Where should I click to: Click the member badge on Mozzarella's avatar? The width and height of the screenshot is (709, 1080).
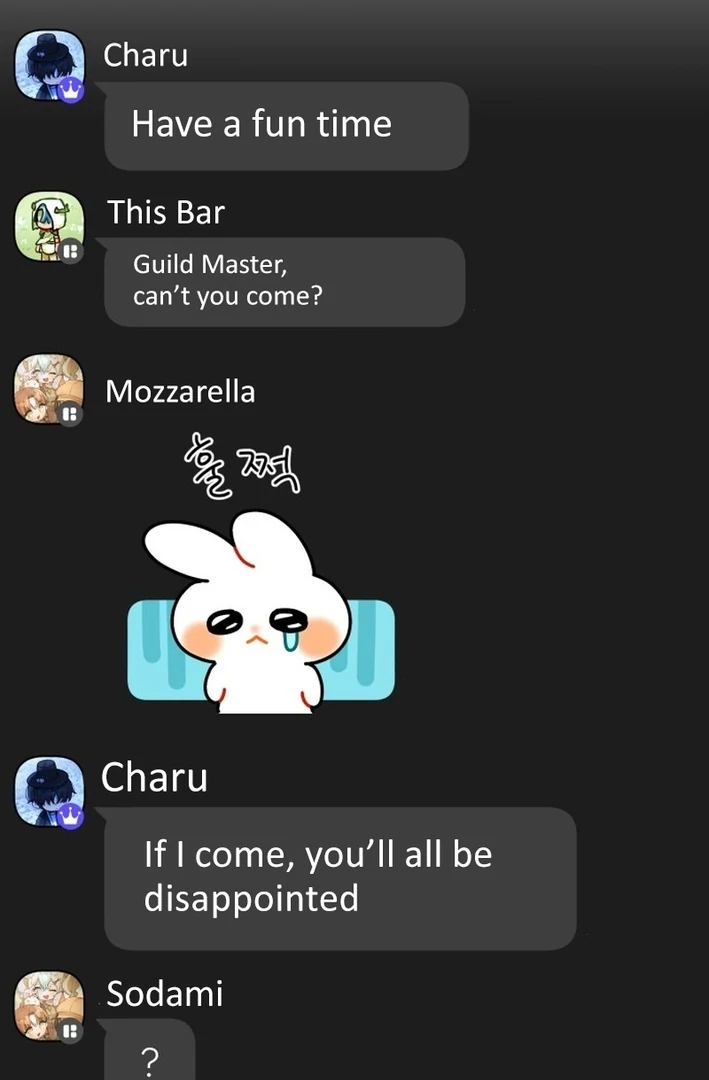pyautogui.click(x=70, y=414)
